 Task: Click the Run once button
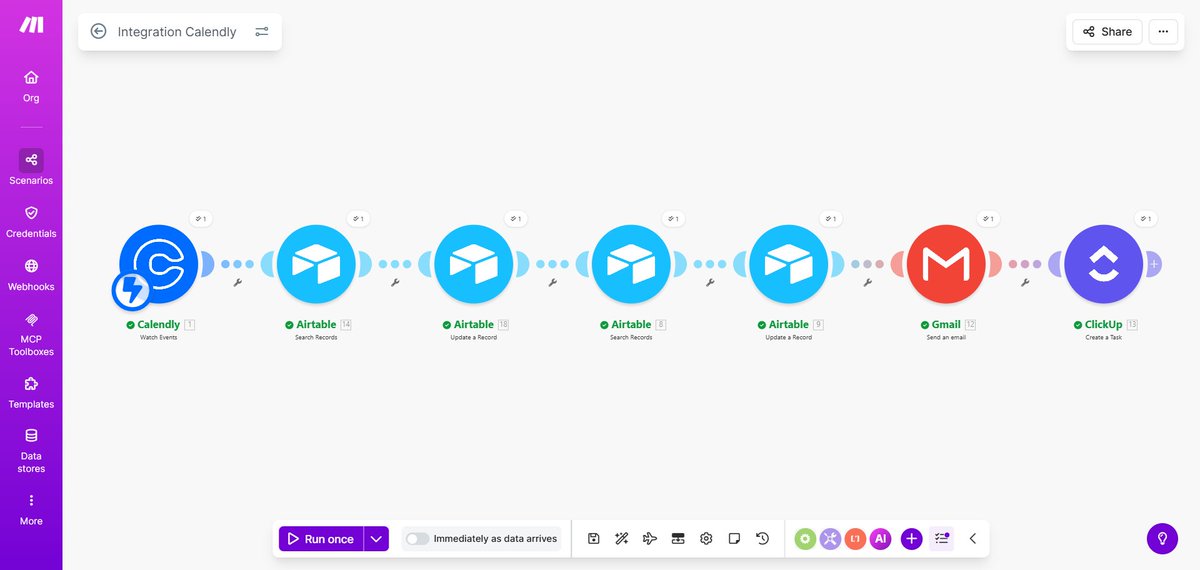pos(321,538)
